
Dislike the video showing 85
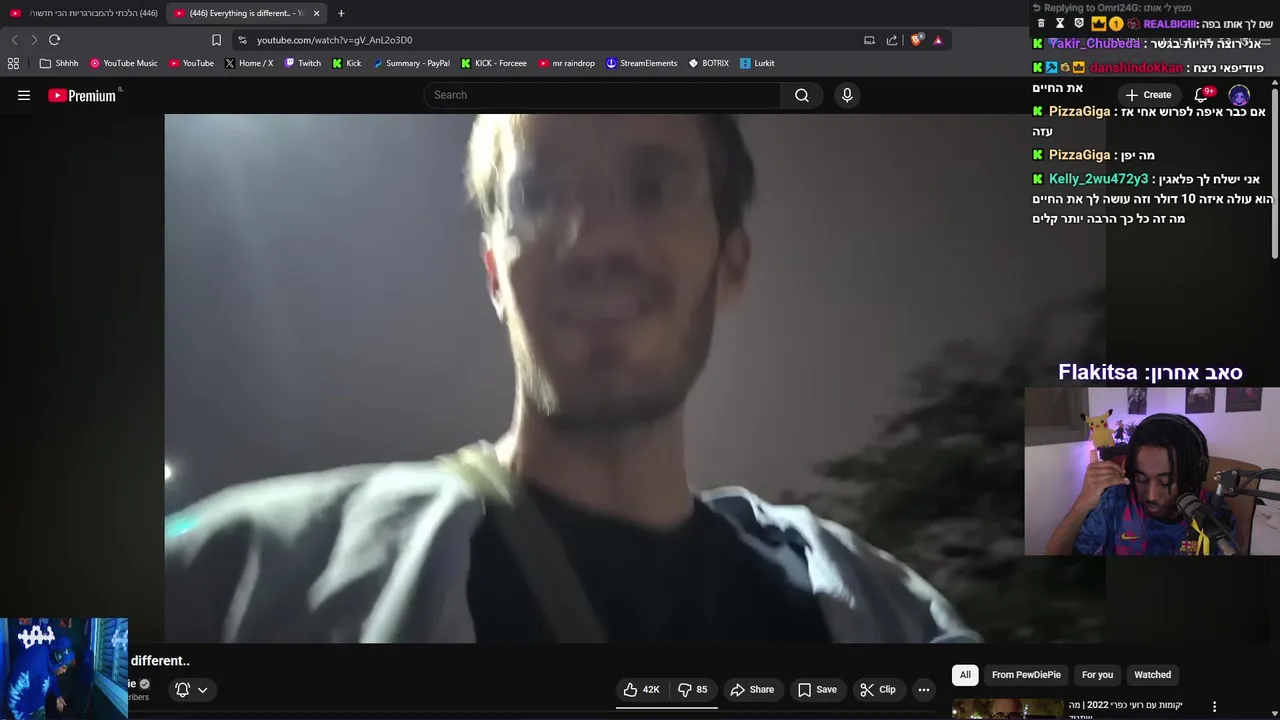pos(693,689)
